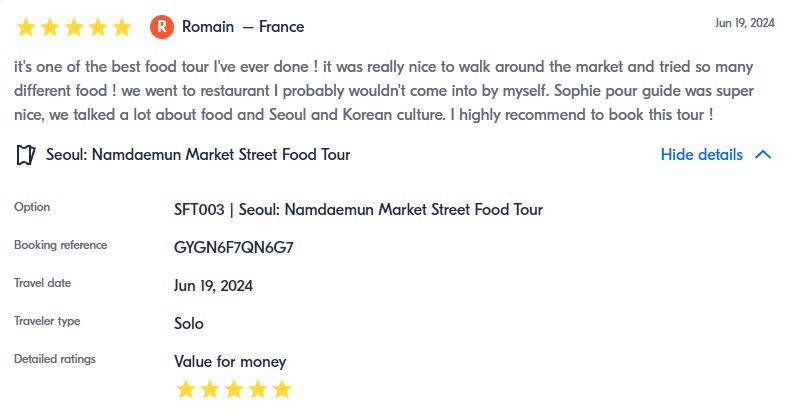The width and height of the screenshot is (787, 413).
Task: Click the Value for money label
Action: click(x=230, y=361)
